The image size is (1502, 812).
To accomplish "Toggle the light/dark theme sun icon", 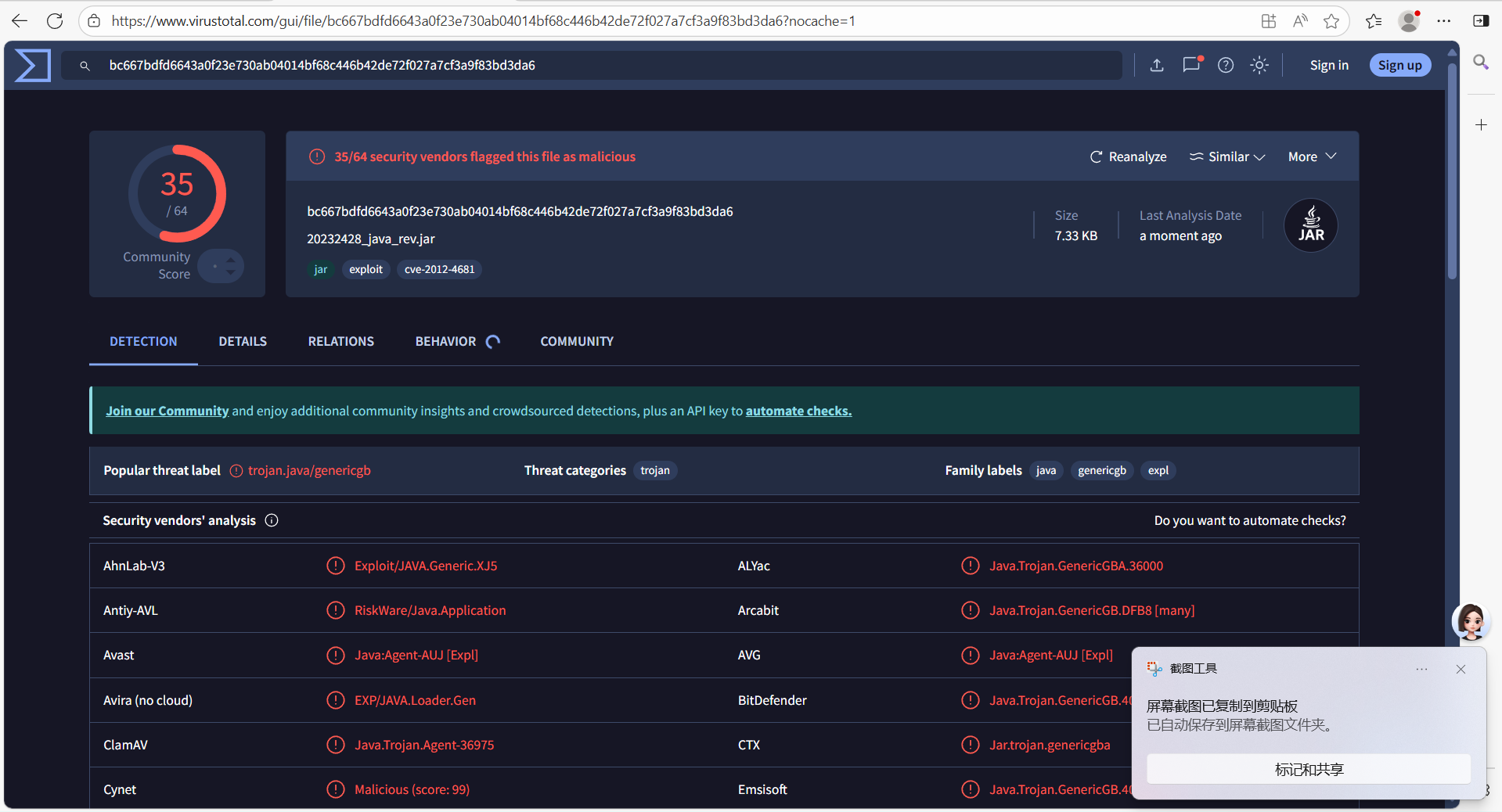I will (1259, 65).
